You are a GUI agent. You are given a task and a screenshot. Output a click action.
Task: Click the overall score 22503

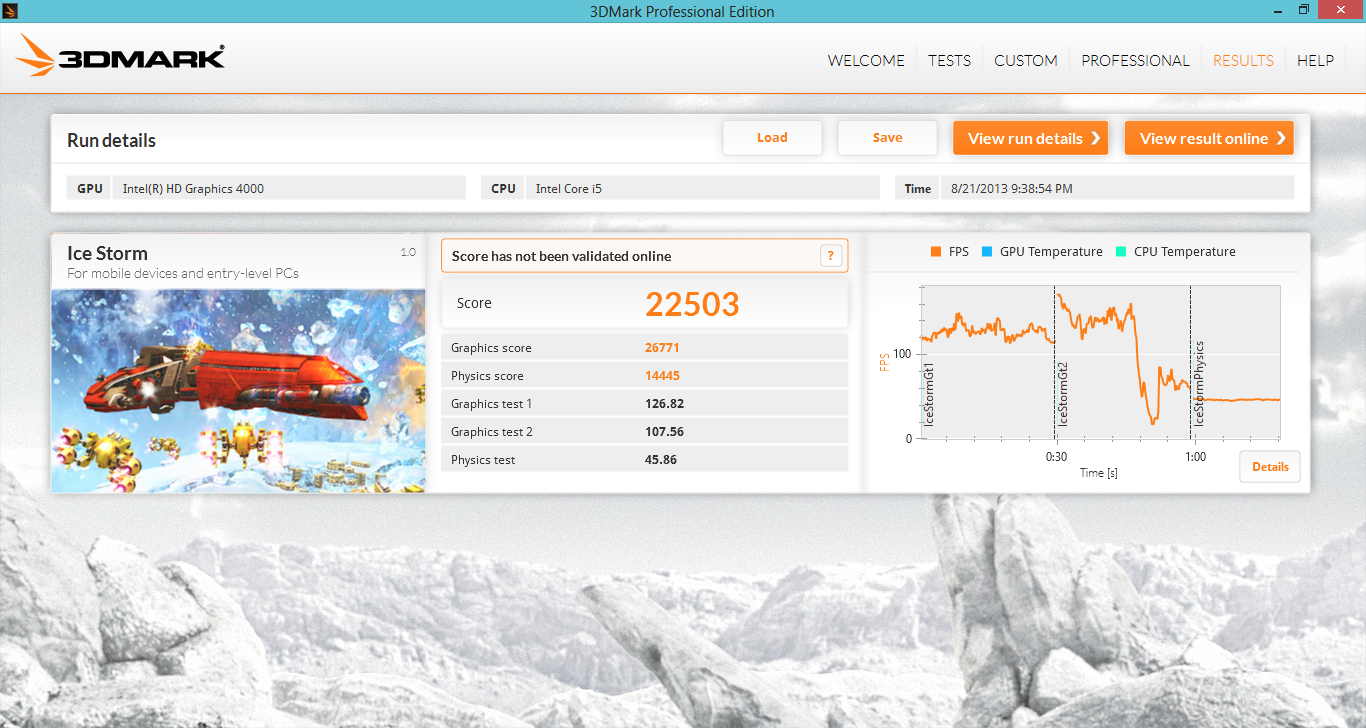tap(692, 304)
